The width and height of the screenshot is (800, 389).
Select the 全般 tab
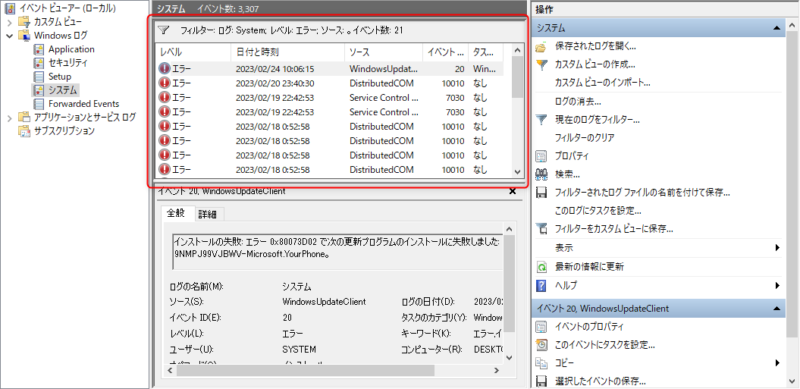[177, 213]
